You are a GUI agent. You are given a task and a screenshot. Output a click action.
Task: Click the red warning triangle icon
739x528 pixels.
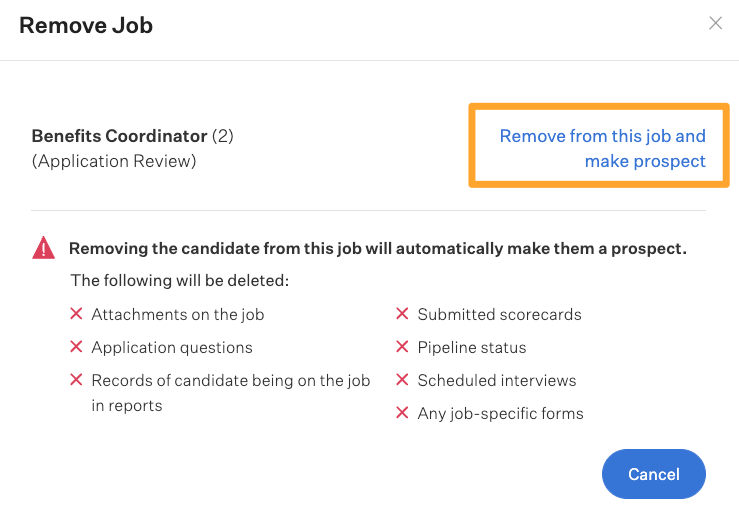coord(43,248)
